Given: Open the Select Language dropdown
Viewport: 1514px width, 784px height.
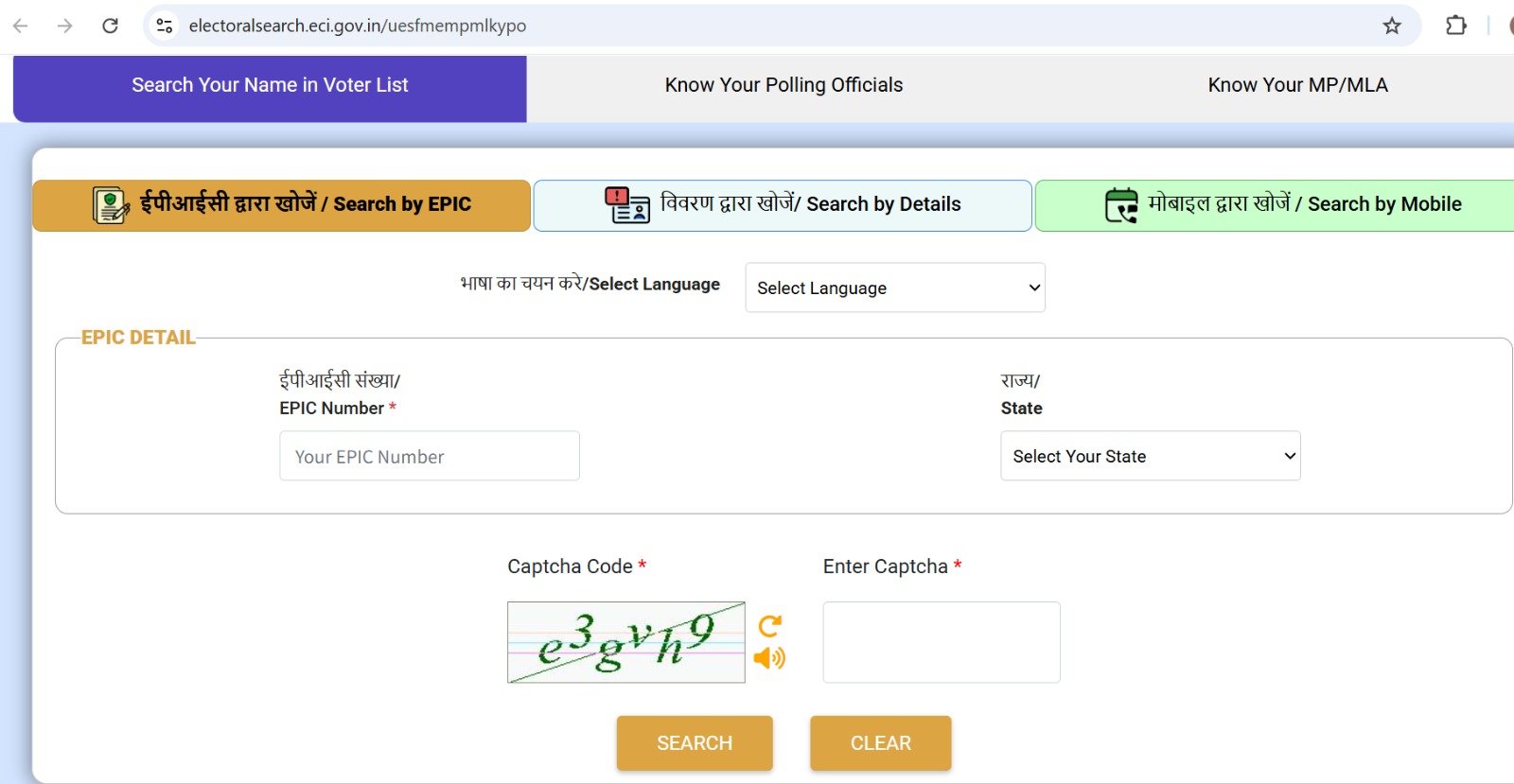Looking at the screenshot, I should pos(895,287).
